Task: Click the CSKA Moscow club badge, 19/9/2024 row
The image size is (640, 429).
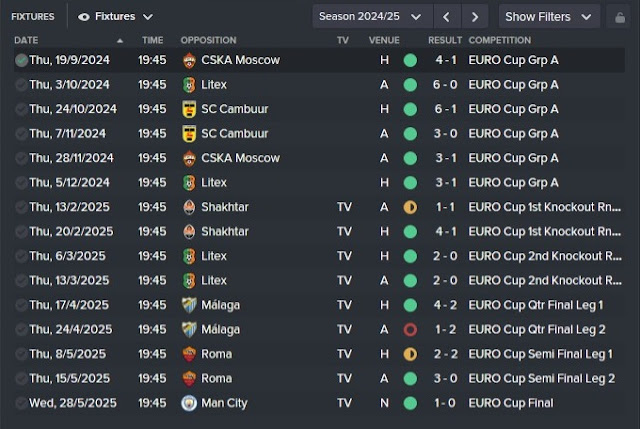Action: [x=189, y=60]
